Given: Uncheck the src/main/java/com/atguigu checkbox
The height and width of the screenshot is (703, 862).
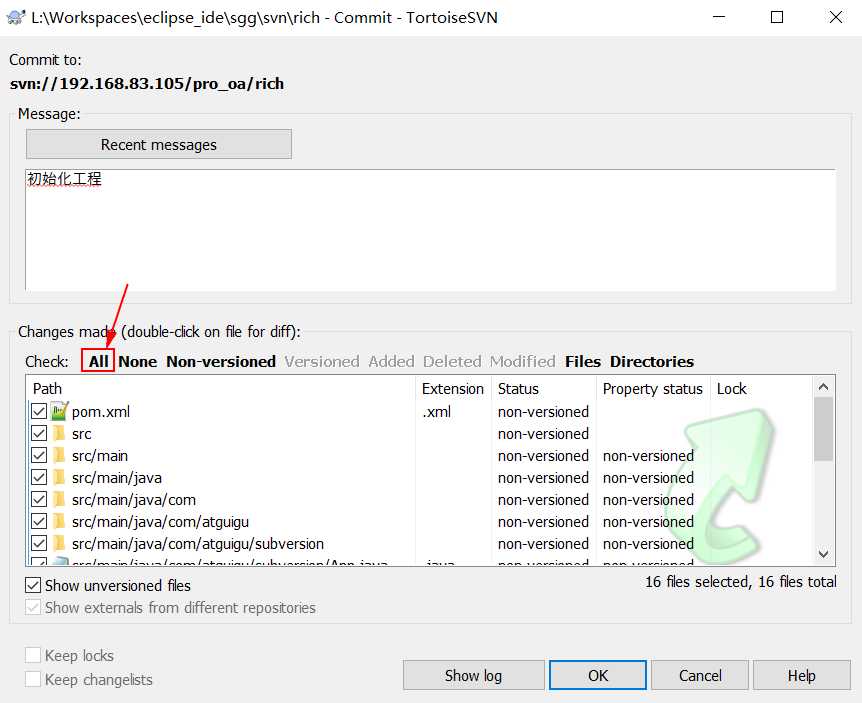Looking at the screenshot, I should 39,522.
